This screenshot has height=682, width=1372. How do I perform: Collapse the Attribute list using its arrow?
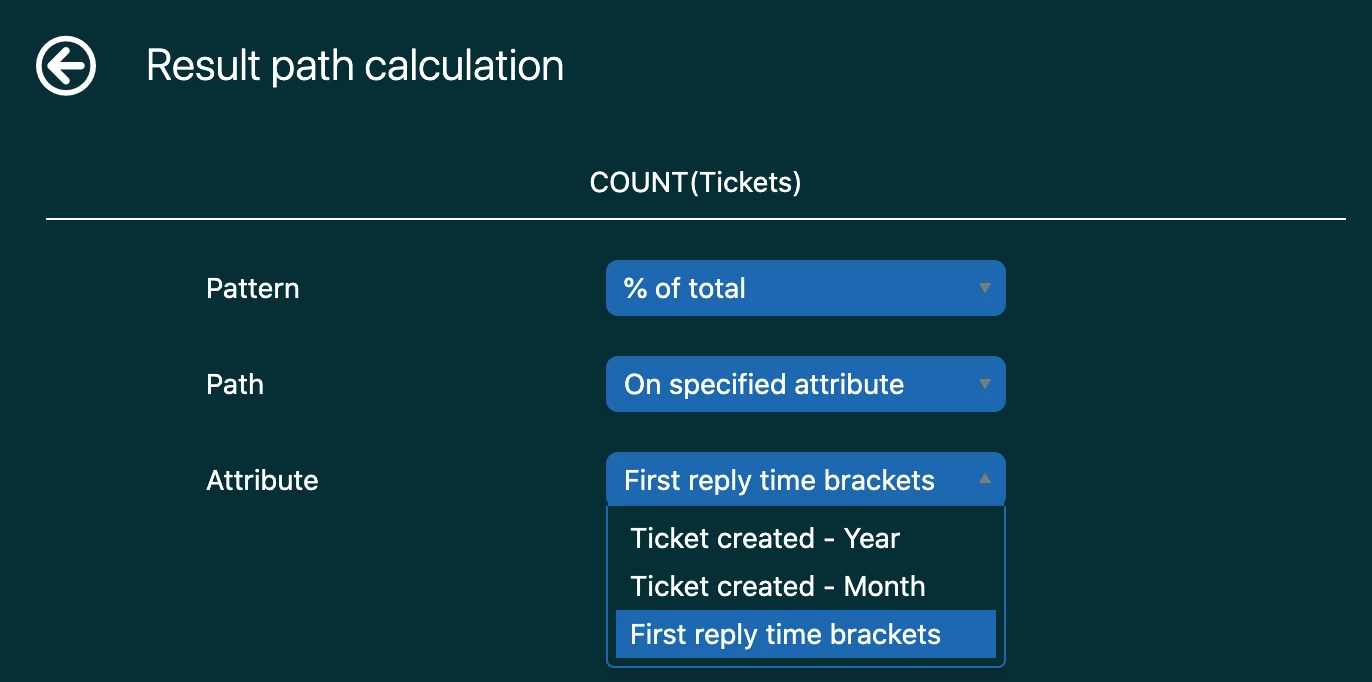click(x=984, y=480)
